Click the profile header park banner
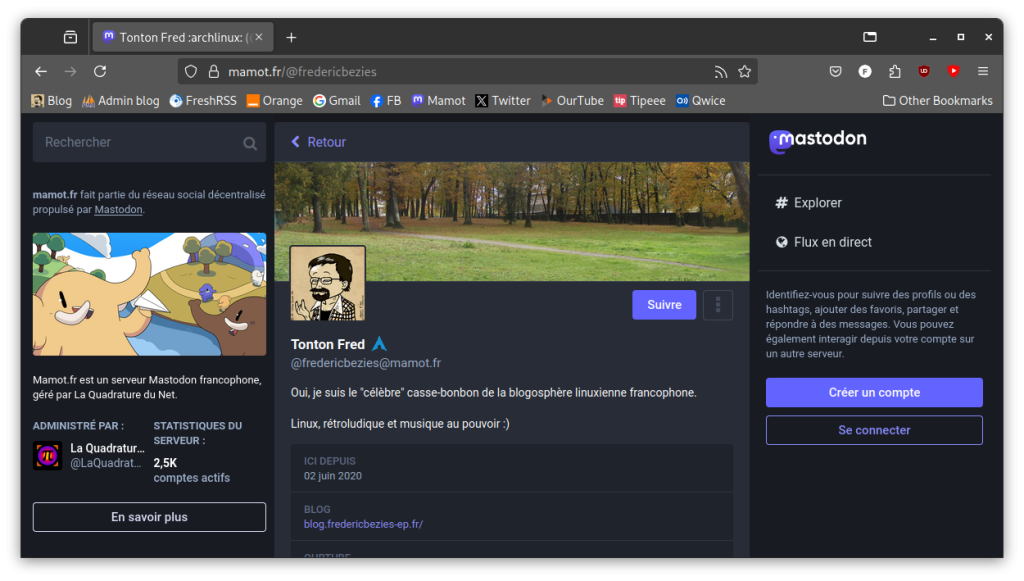 (x=512, y=221)
